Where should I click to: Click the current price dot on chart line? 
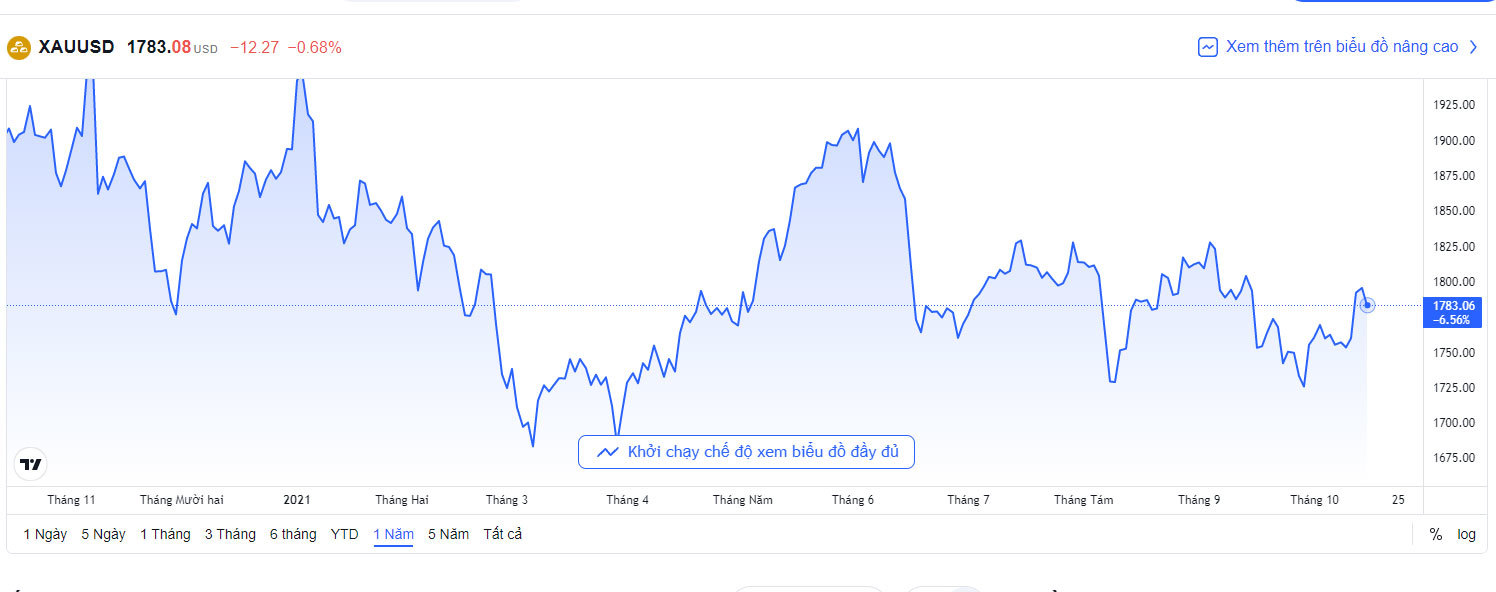[x=1367, y=305]
